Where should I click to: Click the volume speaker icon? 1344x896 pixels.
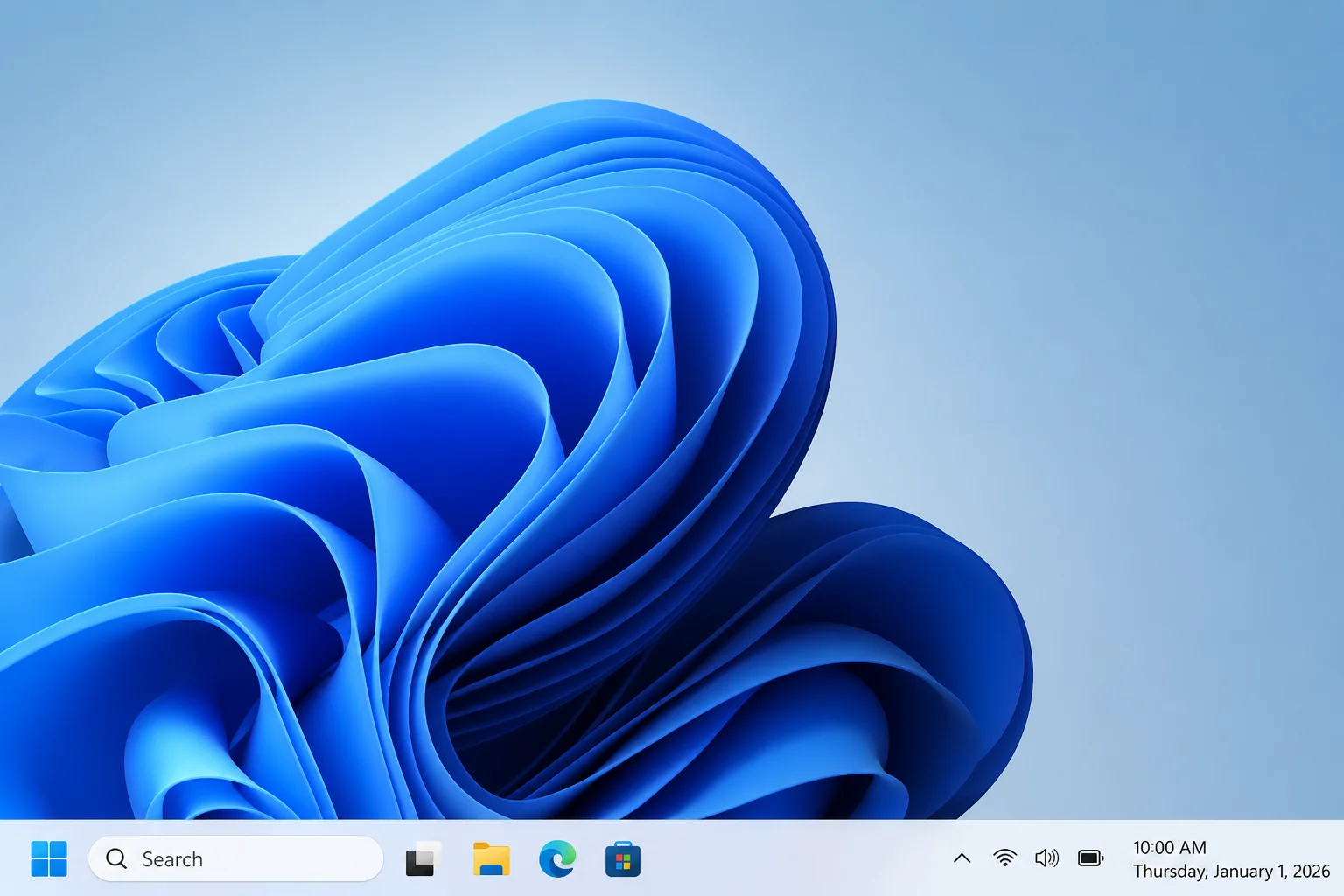[x=1046, y=857]
